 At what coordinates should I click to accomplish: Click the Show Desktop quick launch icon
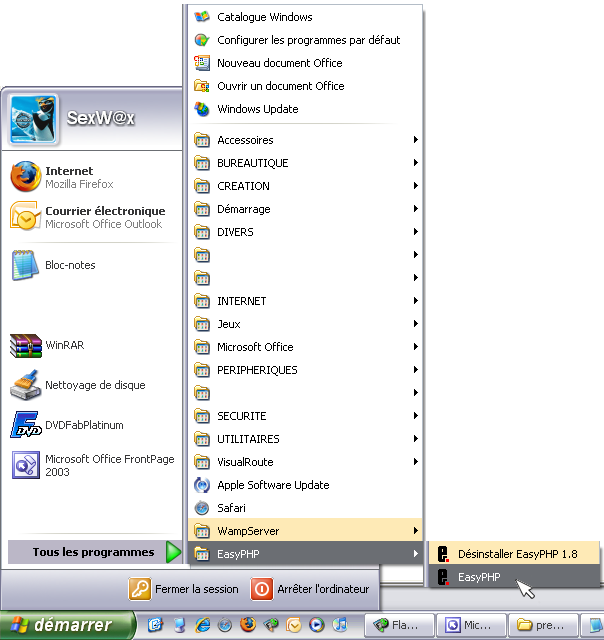(155, 624)
